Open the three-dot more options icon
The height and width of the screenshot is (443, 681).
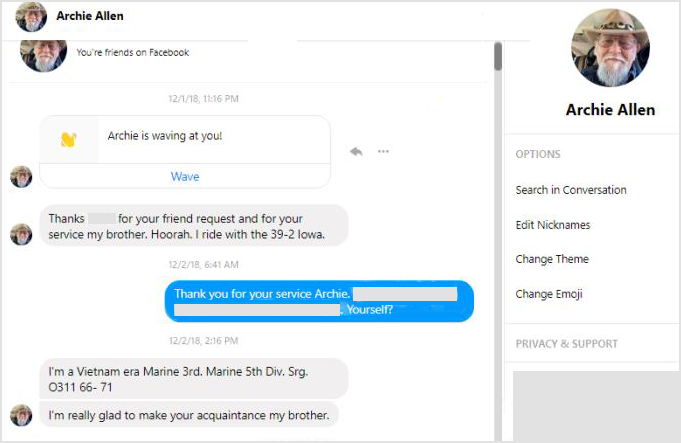(383, 151)
